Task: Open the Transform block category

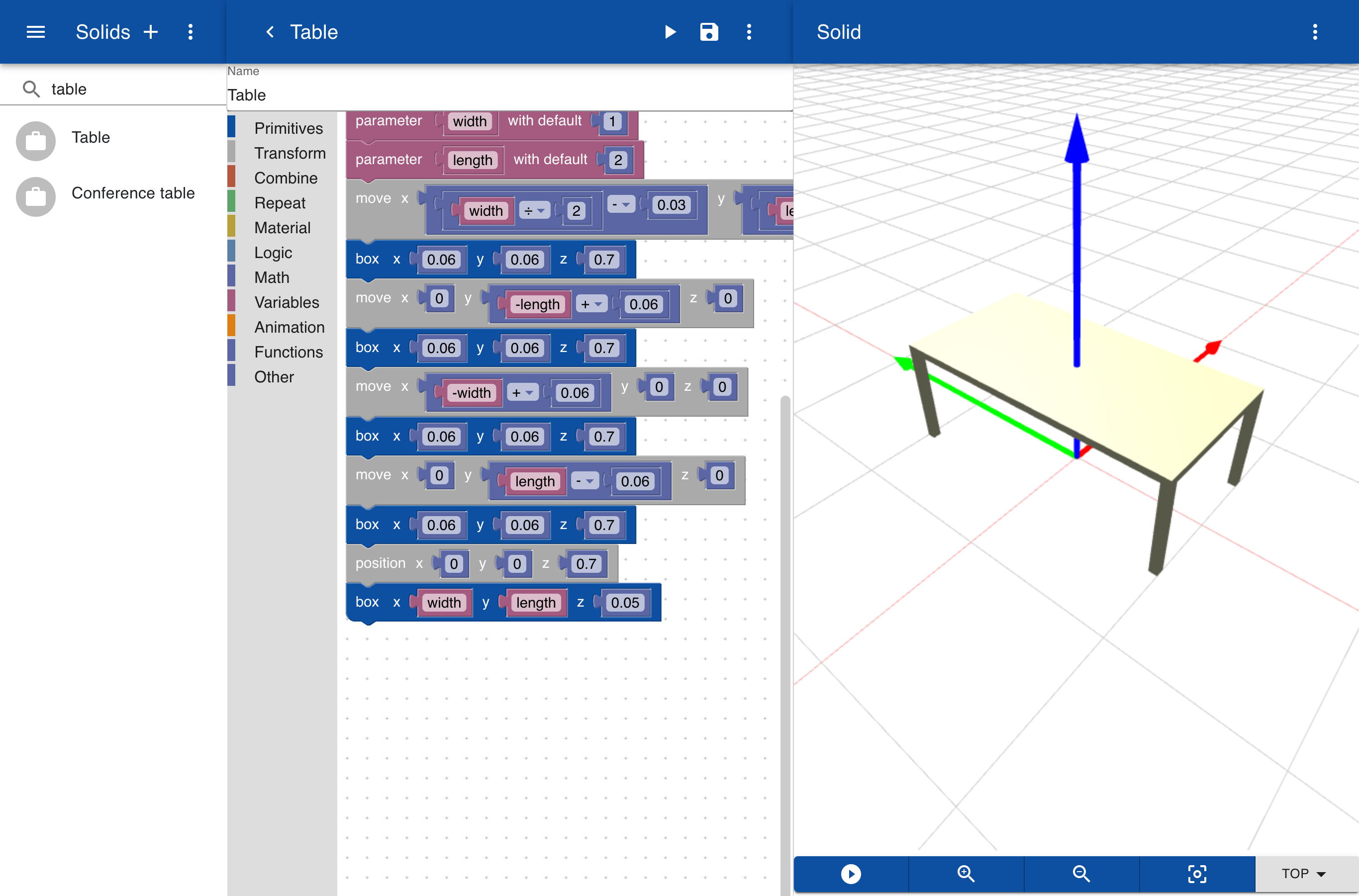Action: point(290,153)
